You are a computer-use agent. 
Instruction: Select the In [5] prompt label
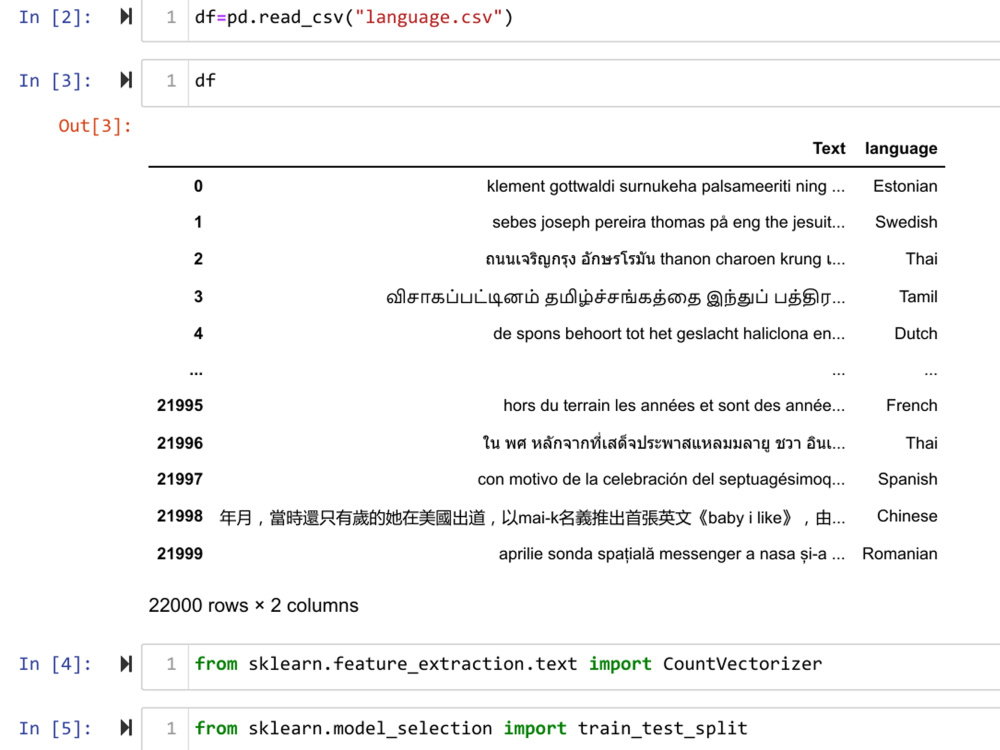tap(55, 728)
